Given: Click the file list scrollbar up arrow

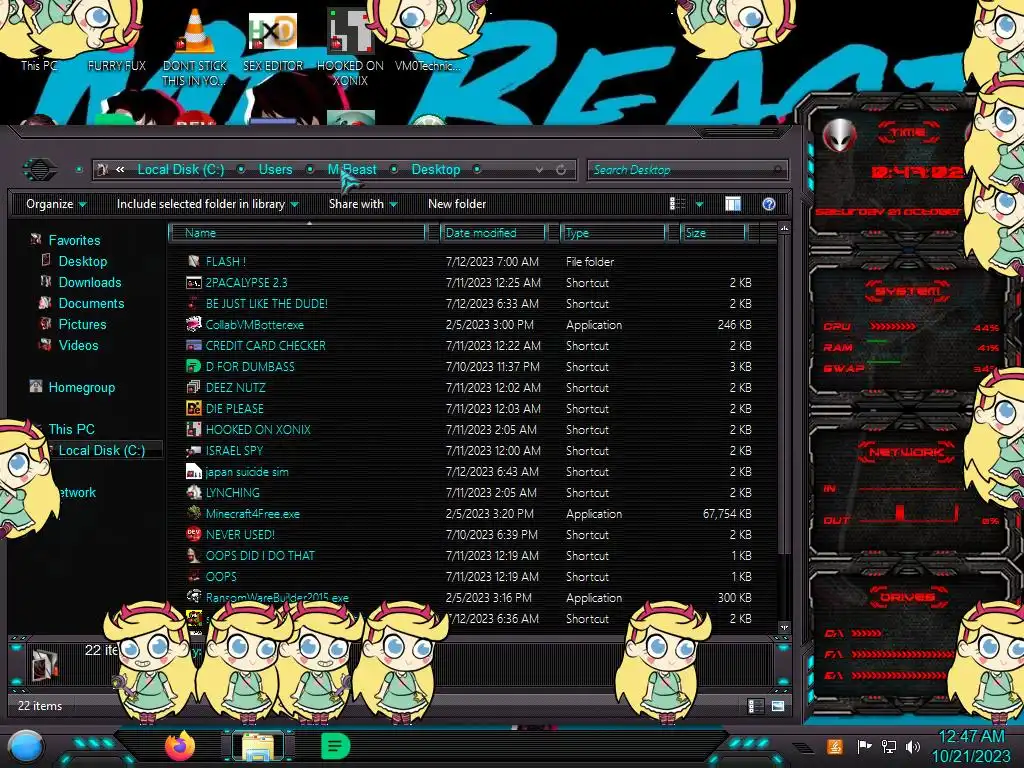Looking at the screenshot, I should [784, 229].
